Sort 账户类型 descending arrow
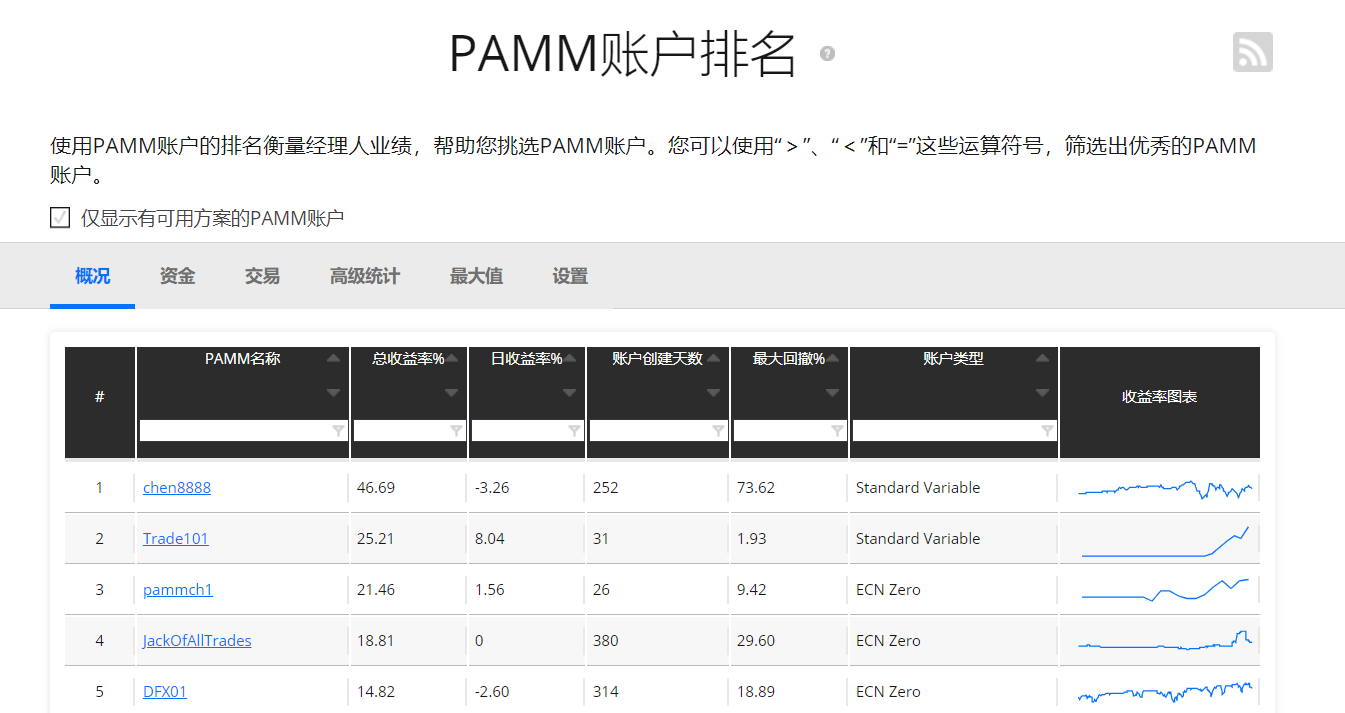1345x713 pixels. (x=1042, y=393)
